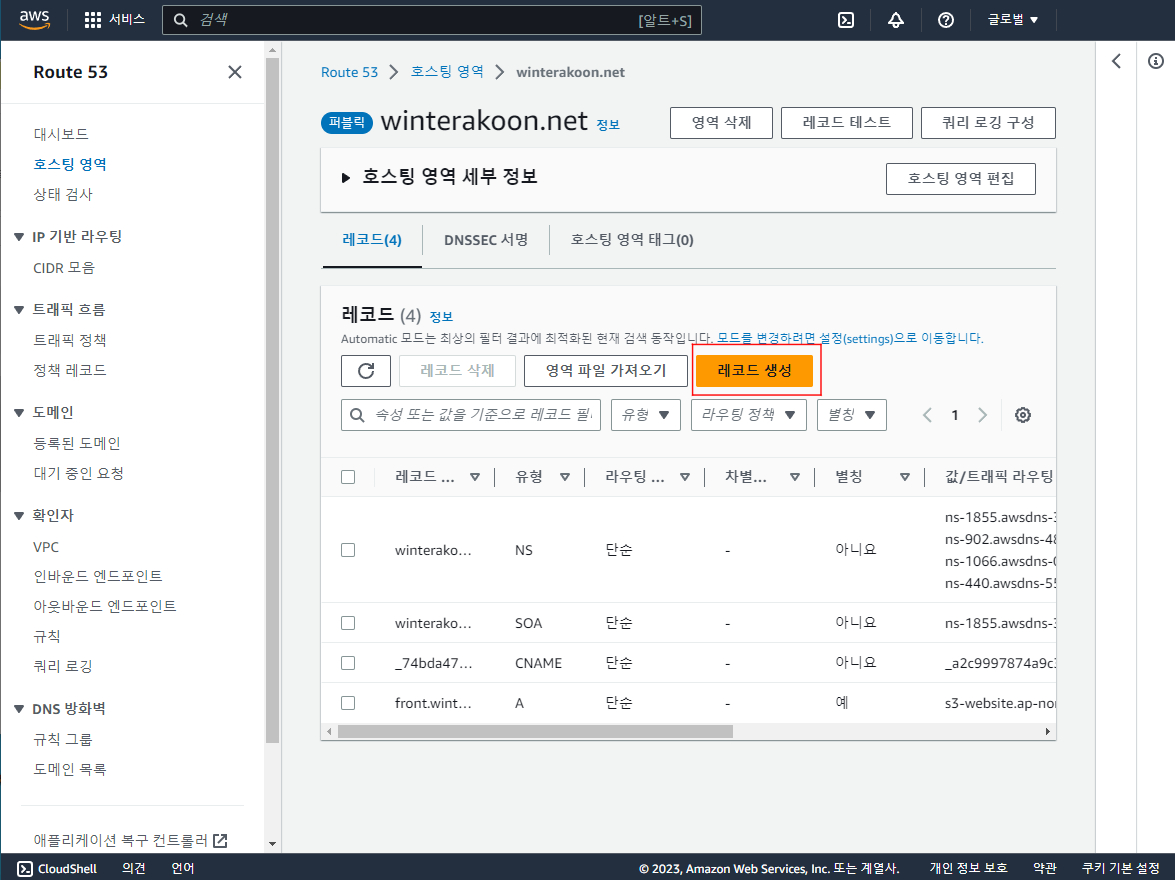Collapse IP 기반 라우팅 nav section
The image size is (1175, 880).
pos(19,237)
